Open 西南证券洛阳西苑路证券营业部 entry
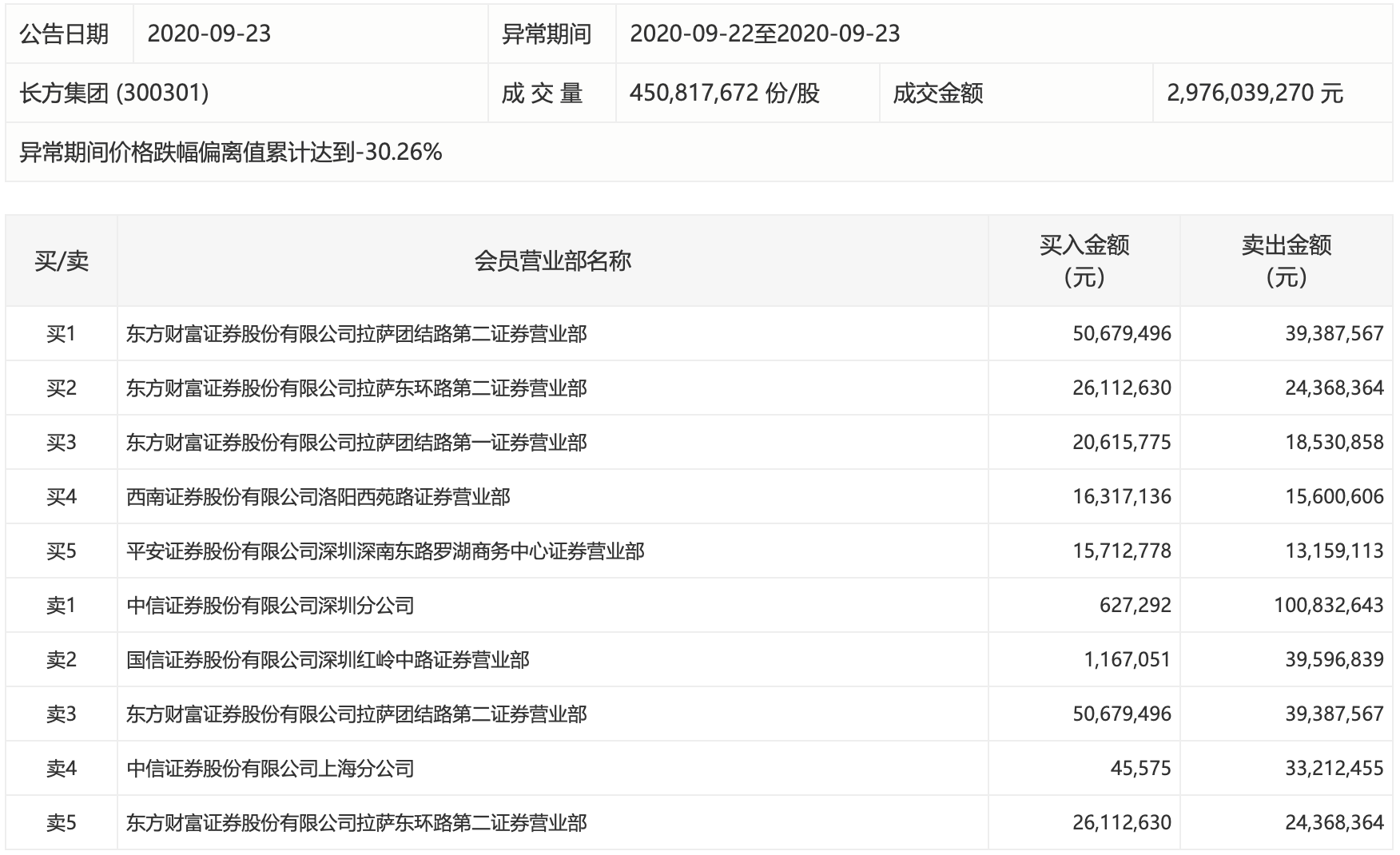 click(318, 497)
